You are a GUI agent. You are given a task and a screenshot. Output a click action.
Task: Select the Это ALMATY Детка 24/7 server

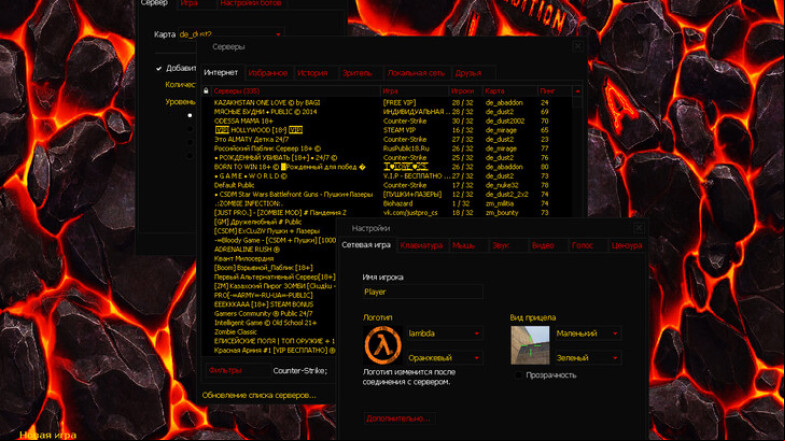[x=385, y=139]
